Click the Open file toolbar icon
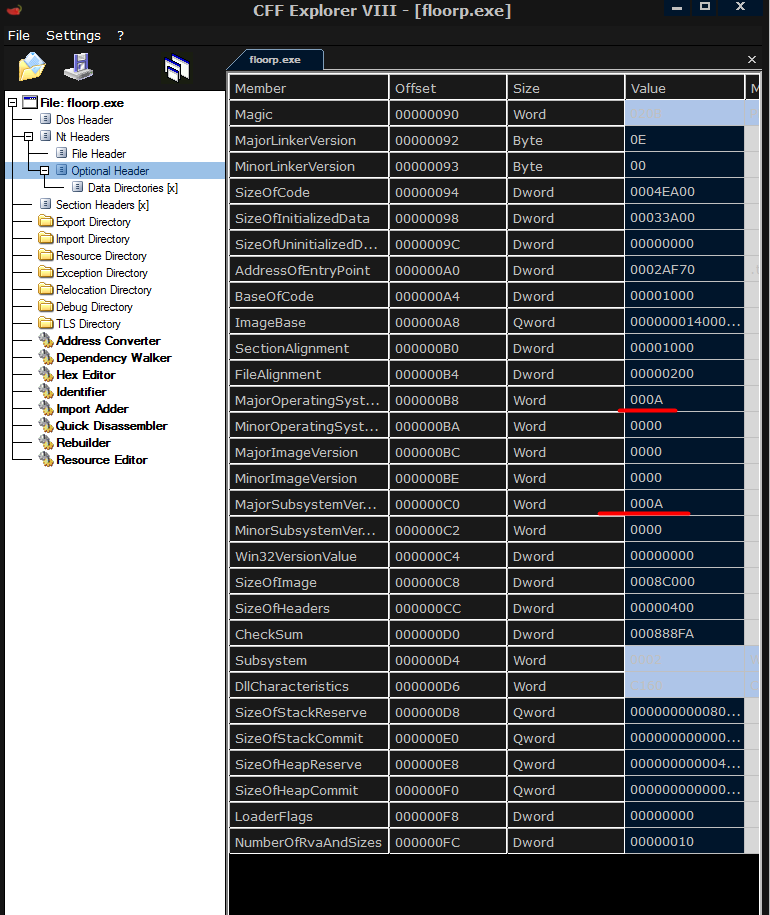This screenshot has width=770, height=915. pos(32,66)
